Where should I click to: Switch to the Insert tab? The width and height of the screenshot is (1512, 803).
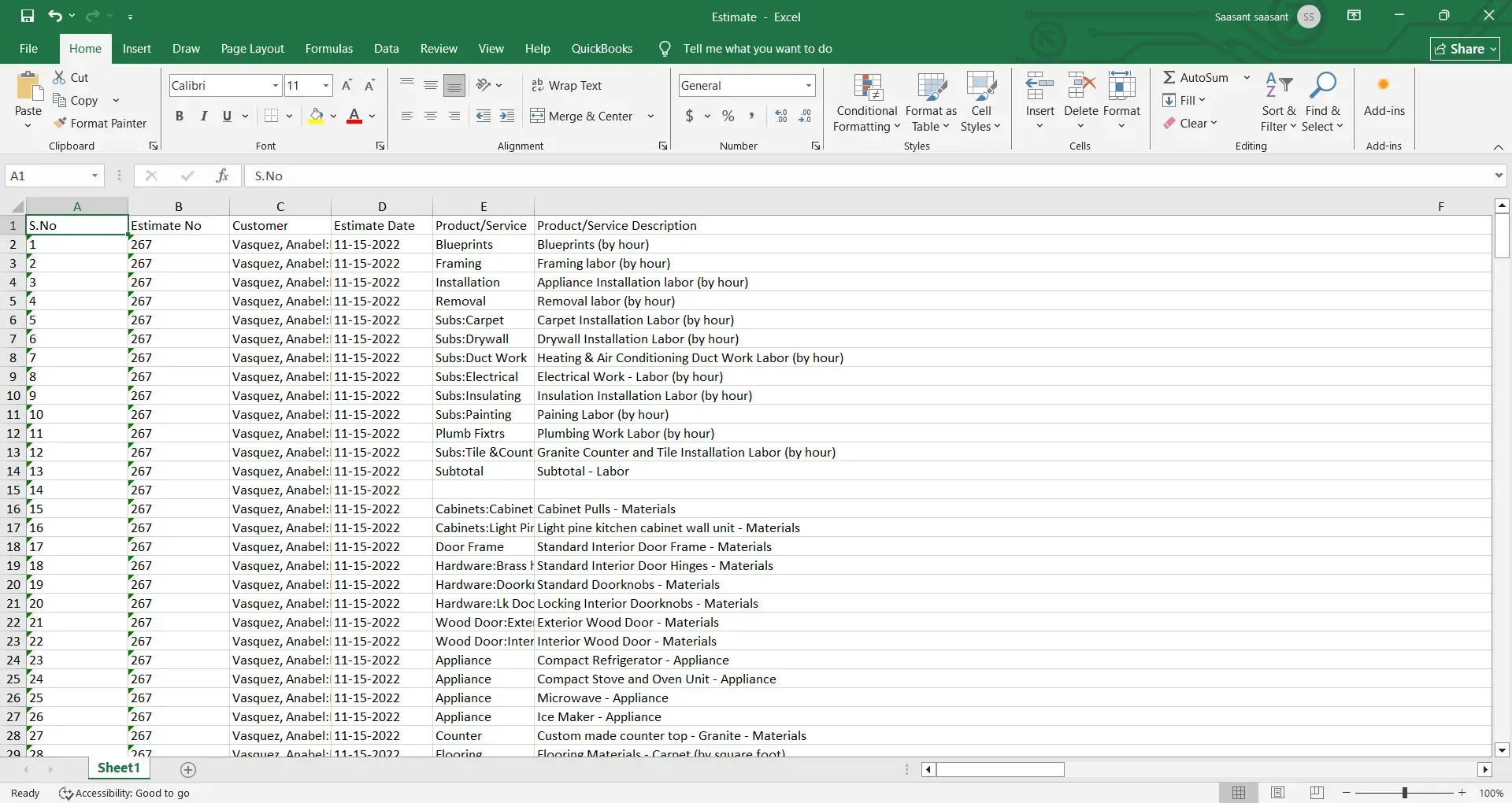tap(136, 48)
